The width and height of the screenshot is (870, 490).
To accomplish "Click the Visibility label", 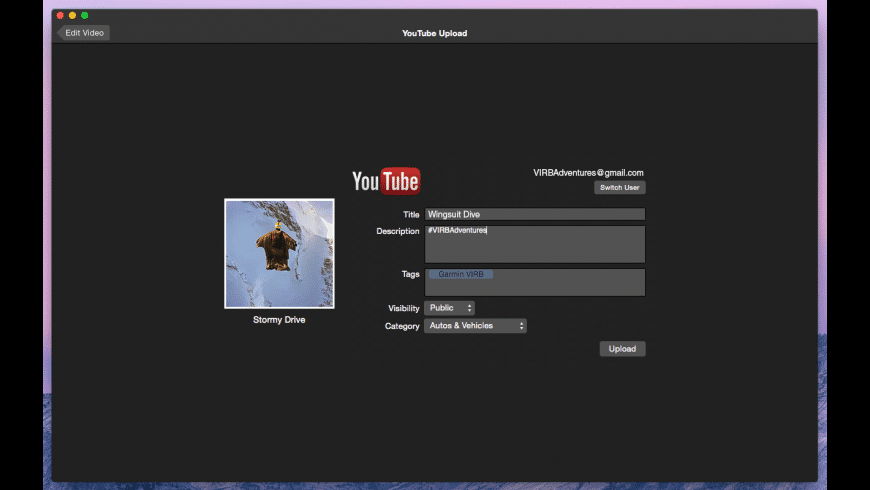I will coord(403,308).
